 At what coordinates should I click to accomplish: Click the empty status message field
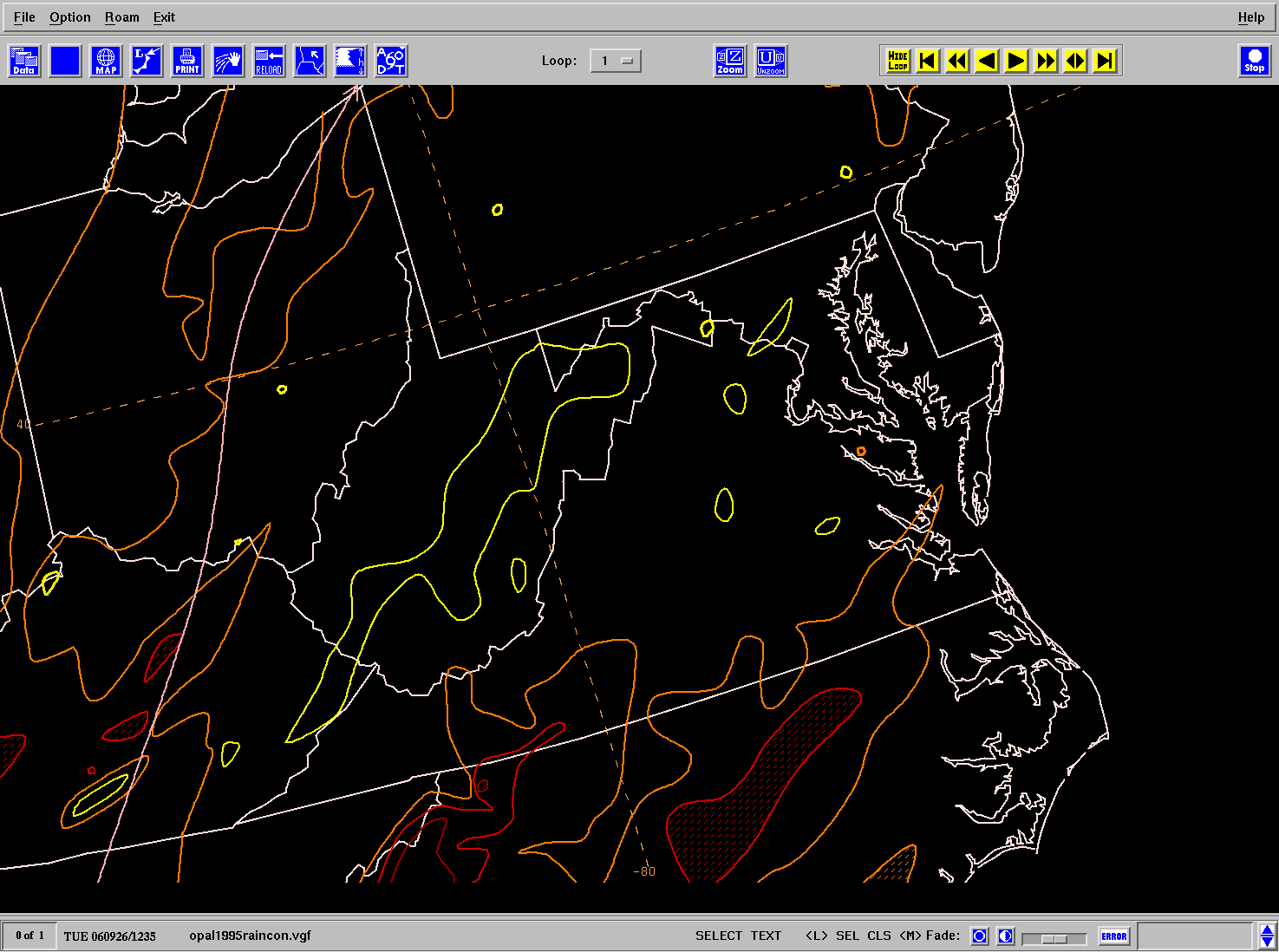tap(1195, 936)
